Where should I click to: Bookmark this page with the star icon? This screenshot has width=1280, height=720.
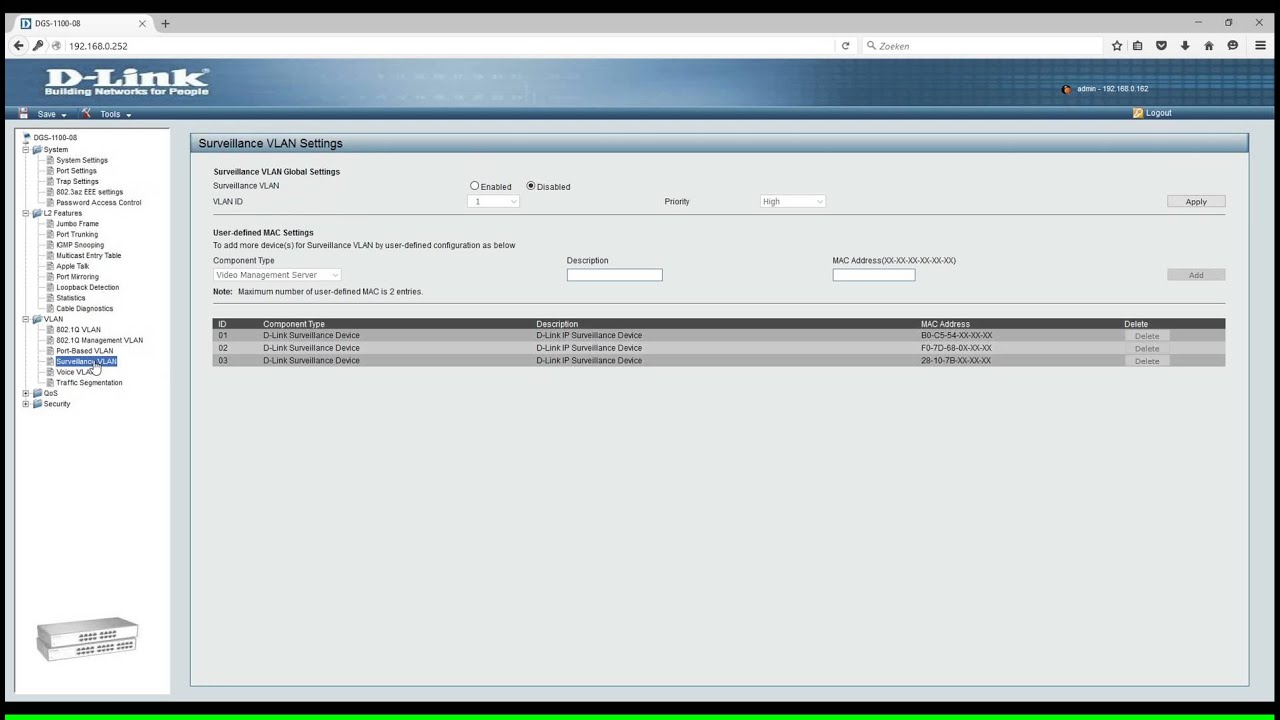tap(1117, 46)
